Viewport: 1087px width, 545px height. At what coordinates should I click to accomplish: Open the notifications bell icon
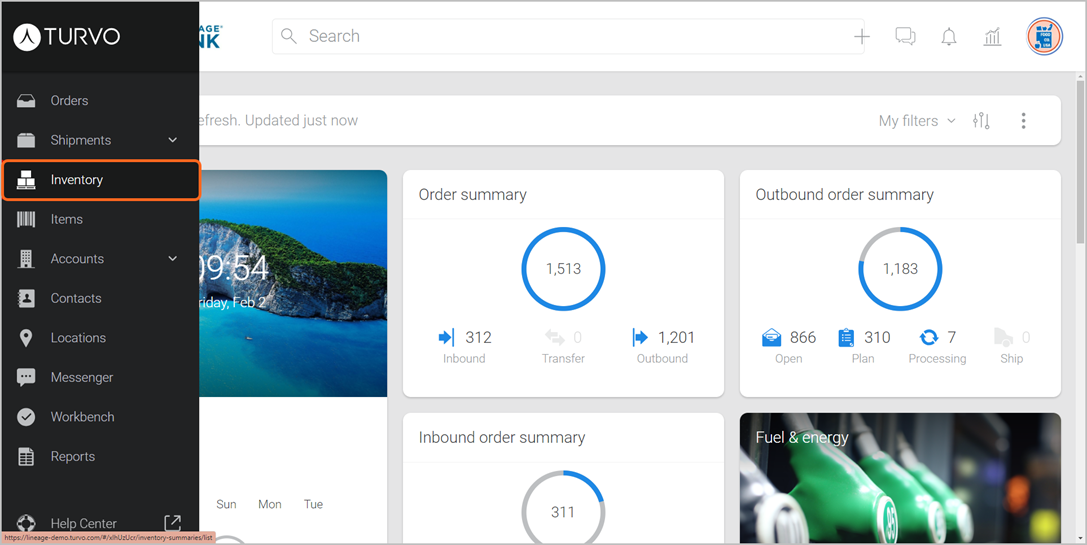click(949, 37)
